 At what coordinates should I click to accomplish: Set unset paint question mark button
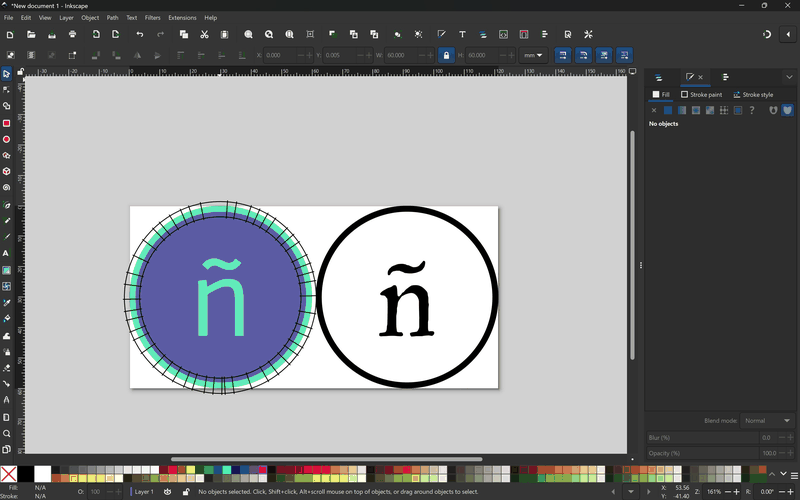click(752, 110)
